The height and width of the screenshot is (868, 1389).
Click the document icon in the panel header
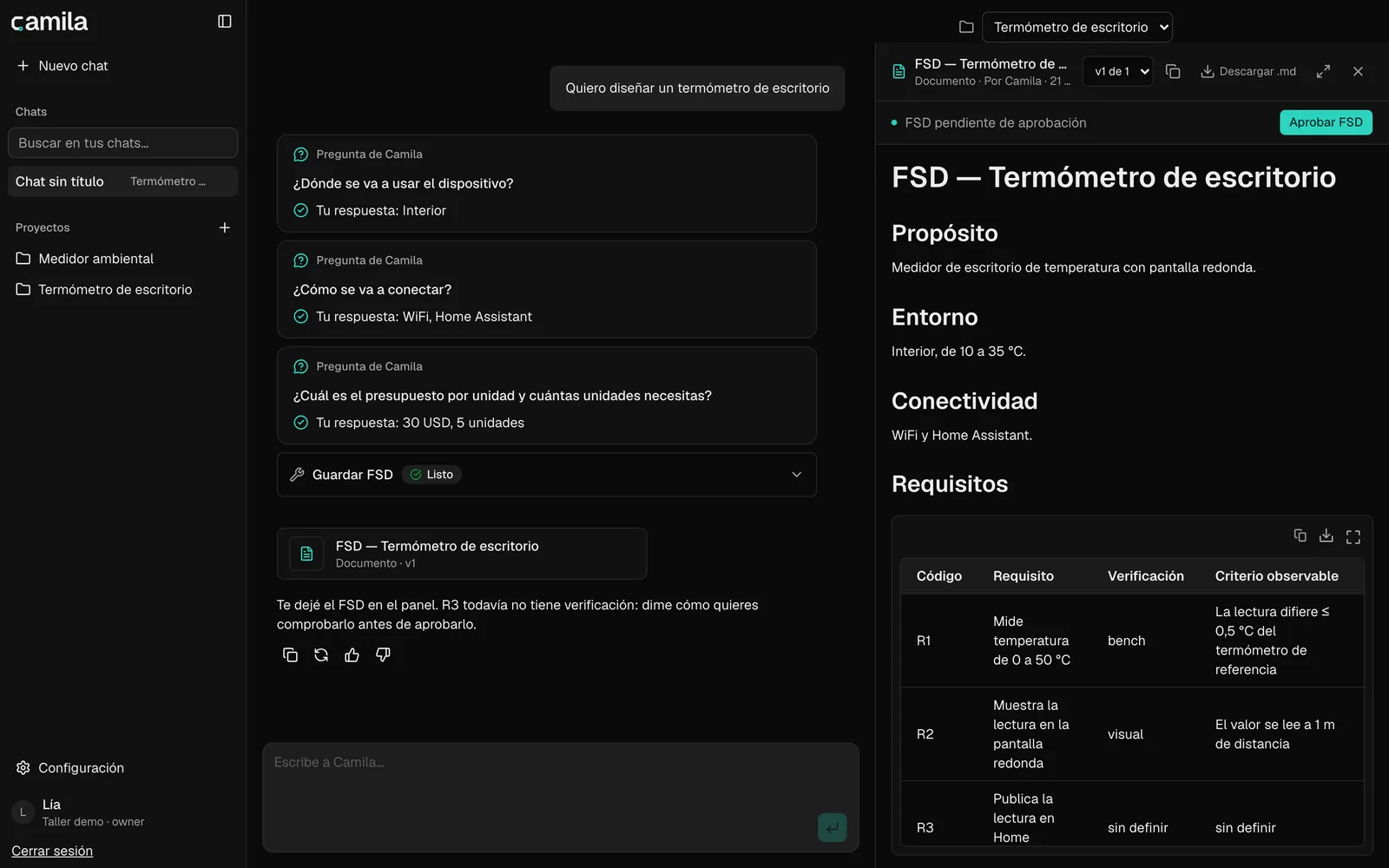(899, 72)
